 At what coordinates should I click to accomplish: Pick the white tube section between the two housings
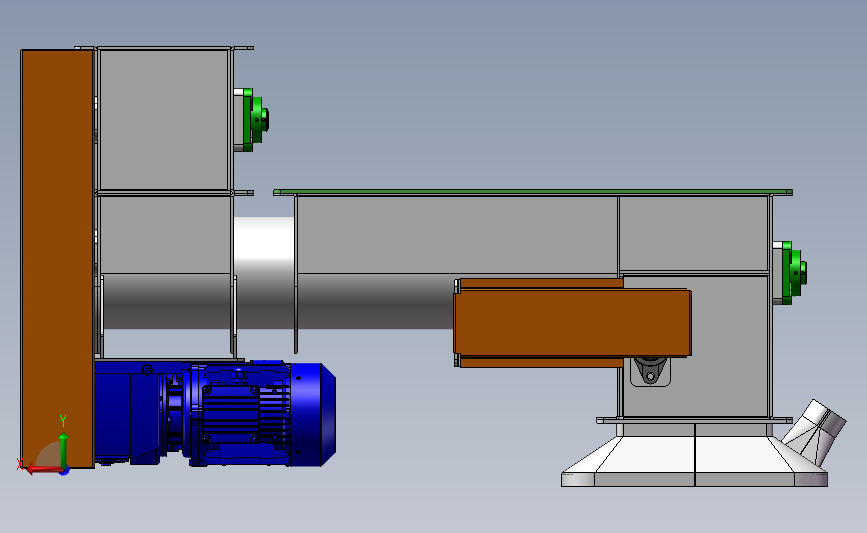[264, 245]
